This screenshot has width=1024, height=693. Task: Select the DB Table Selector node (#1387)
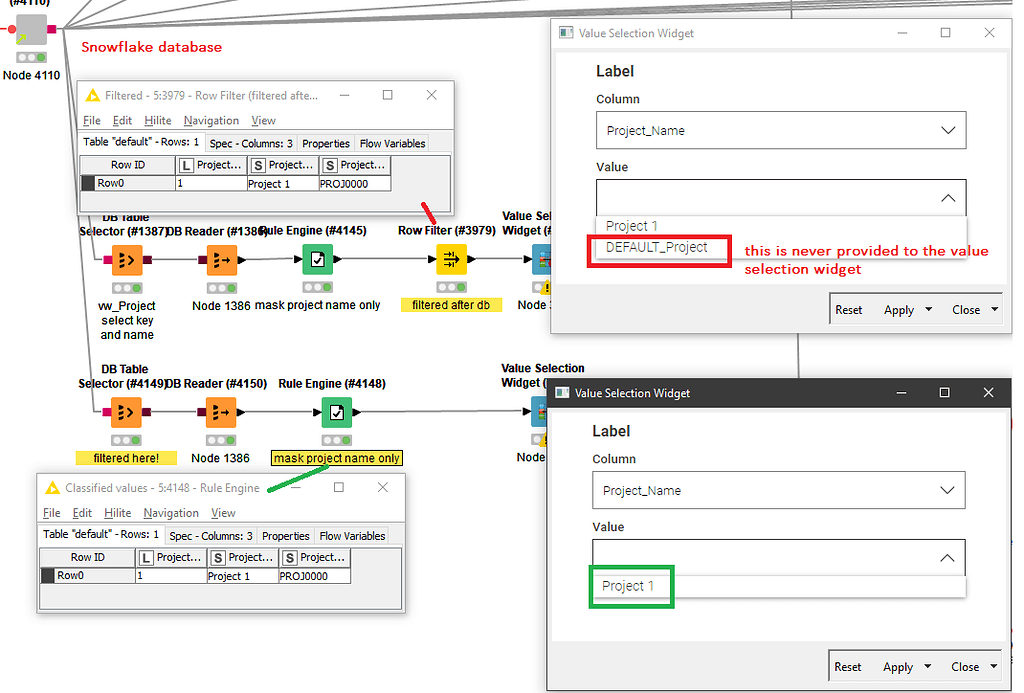point(125,260)
